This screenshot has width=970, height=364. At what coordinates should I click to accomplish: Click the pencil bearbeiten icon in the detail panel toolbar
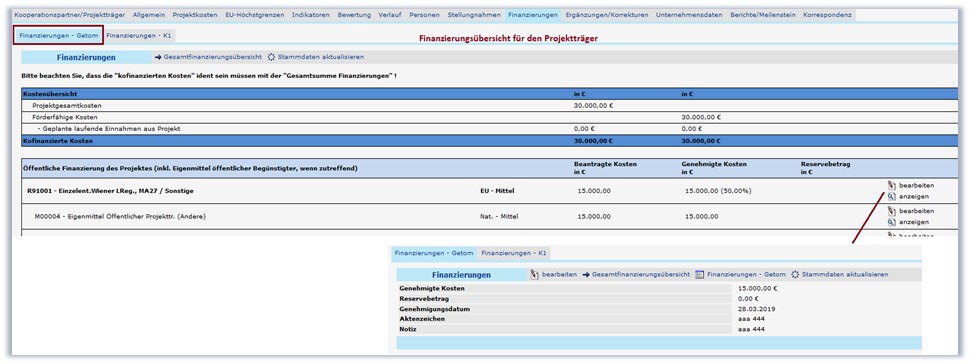tap(535, 274)
